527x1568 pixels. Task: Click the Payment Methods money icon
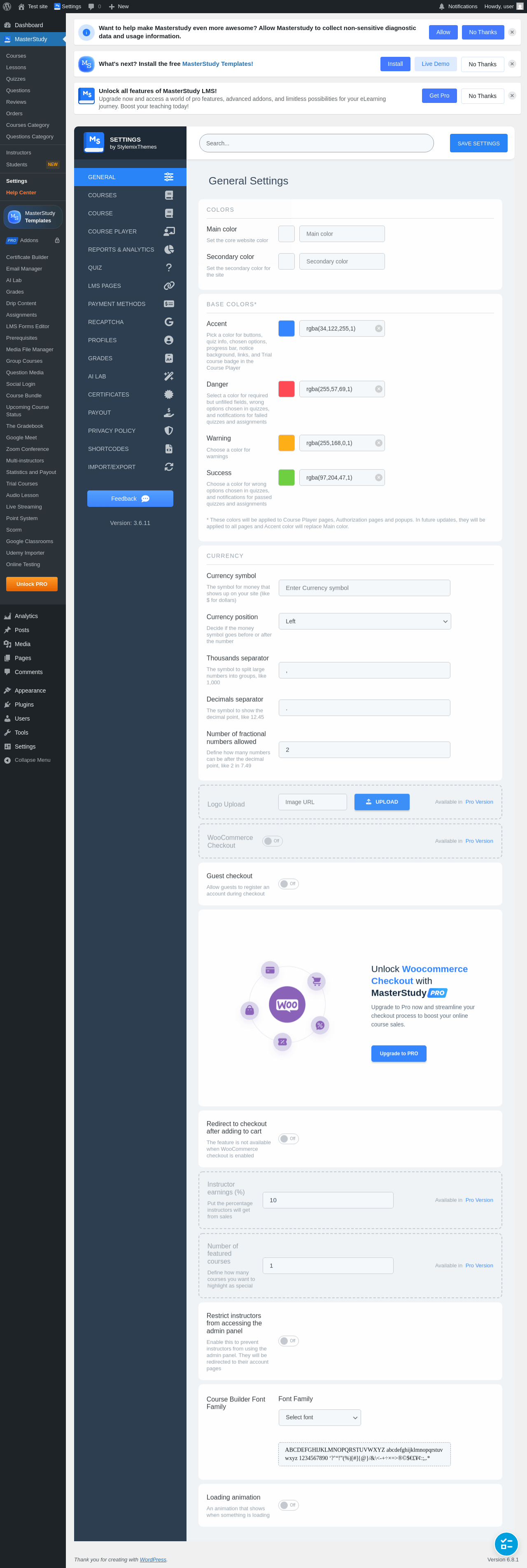168,304
